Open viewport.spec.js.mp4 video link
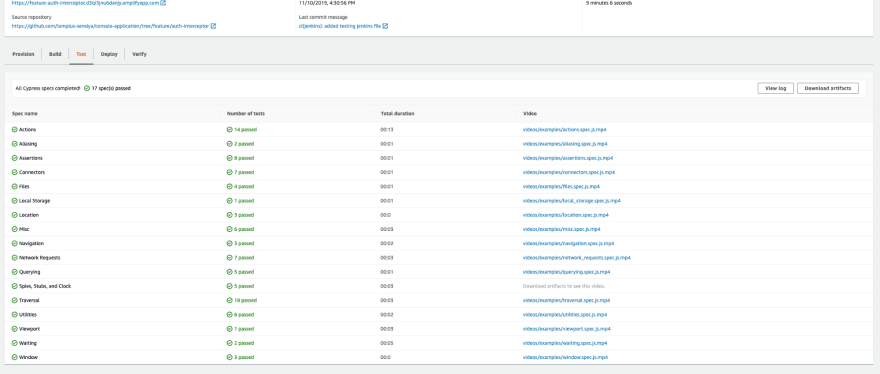The image size is (880, 374). [x=567, y=329]
